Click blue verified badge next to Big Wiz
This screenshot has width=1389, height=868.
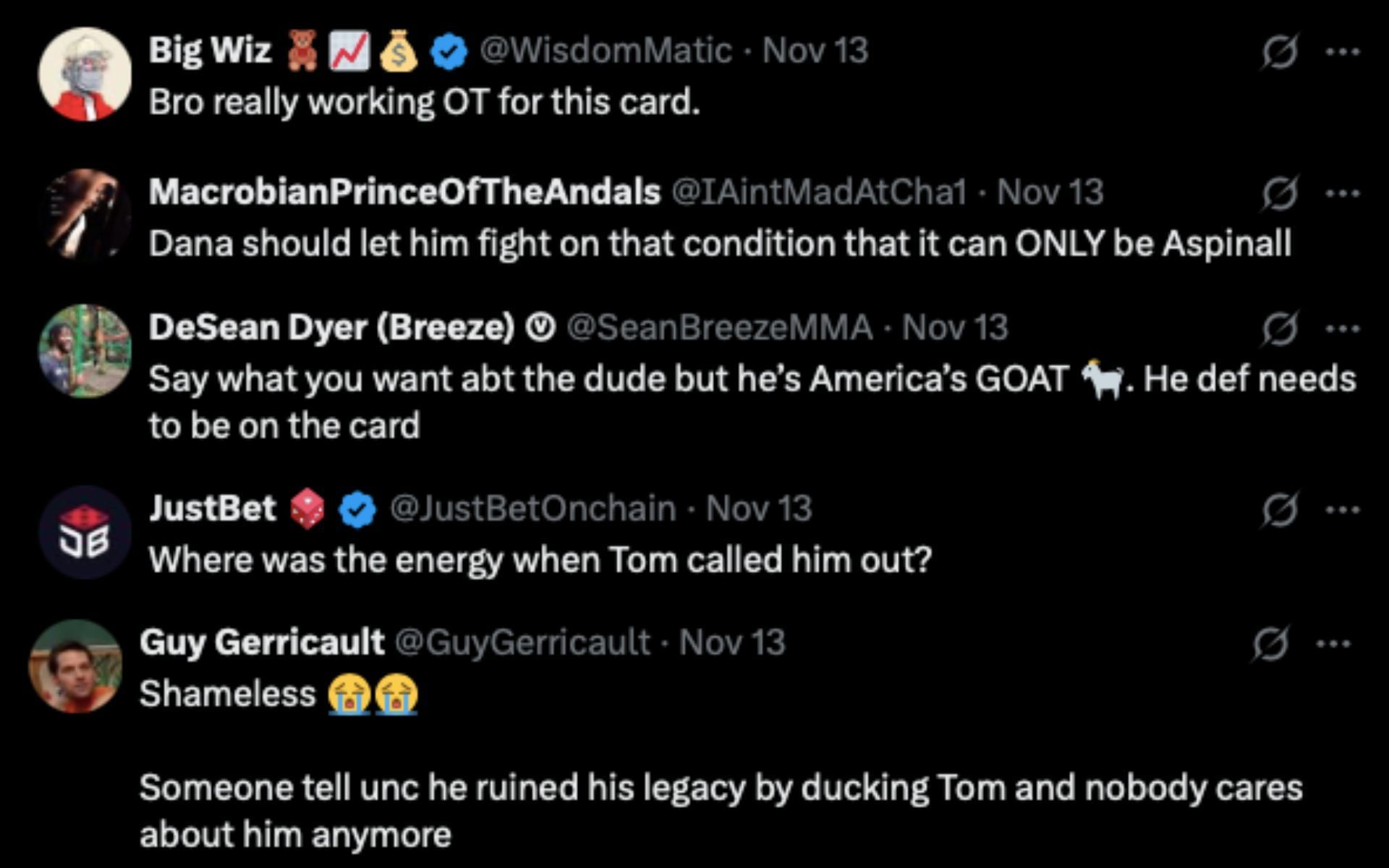pos(449,52)
